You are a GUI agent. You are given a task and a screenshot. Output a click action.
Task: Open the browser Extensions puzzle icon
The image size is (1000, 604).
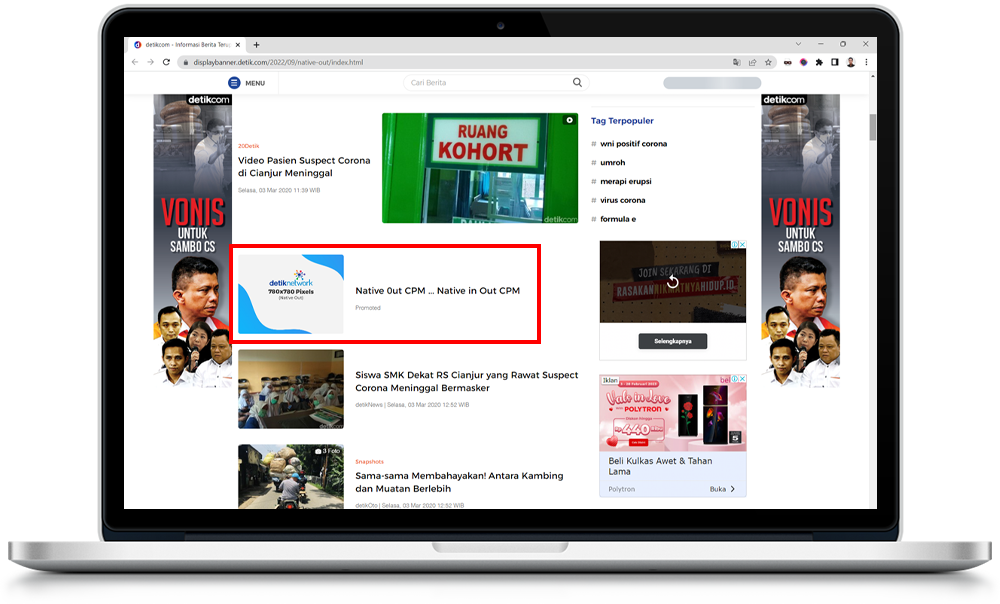pyautogui.click(x=819, y=62)
